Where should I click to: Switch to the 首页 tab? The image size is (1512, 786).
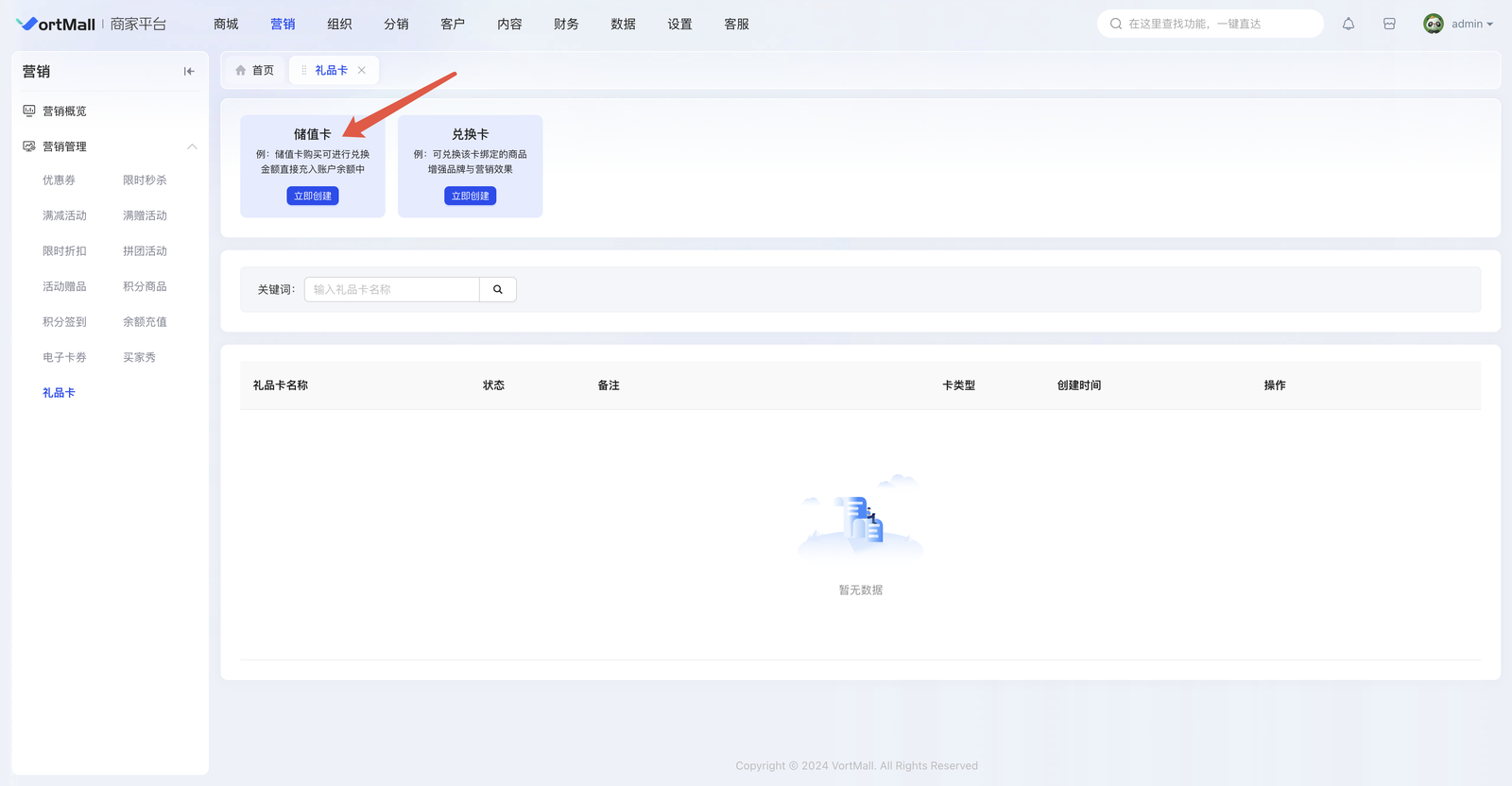[255, 71]
